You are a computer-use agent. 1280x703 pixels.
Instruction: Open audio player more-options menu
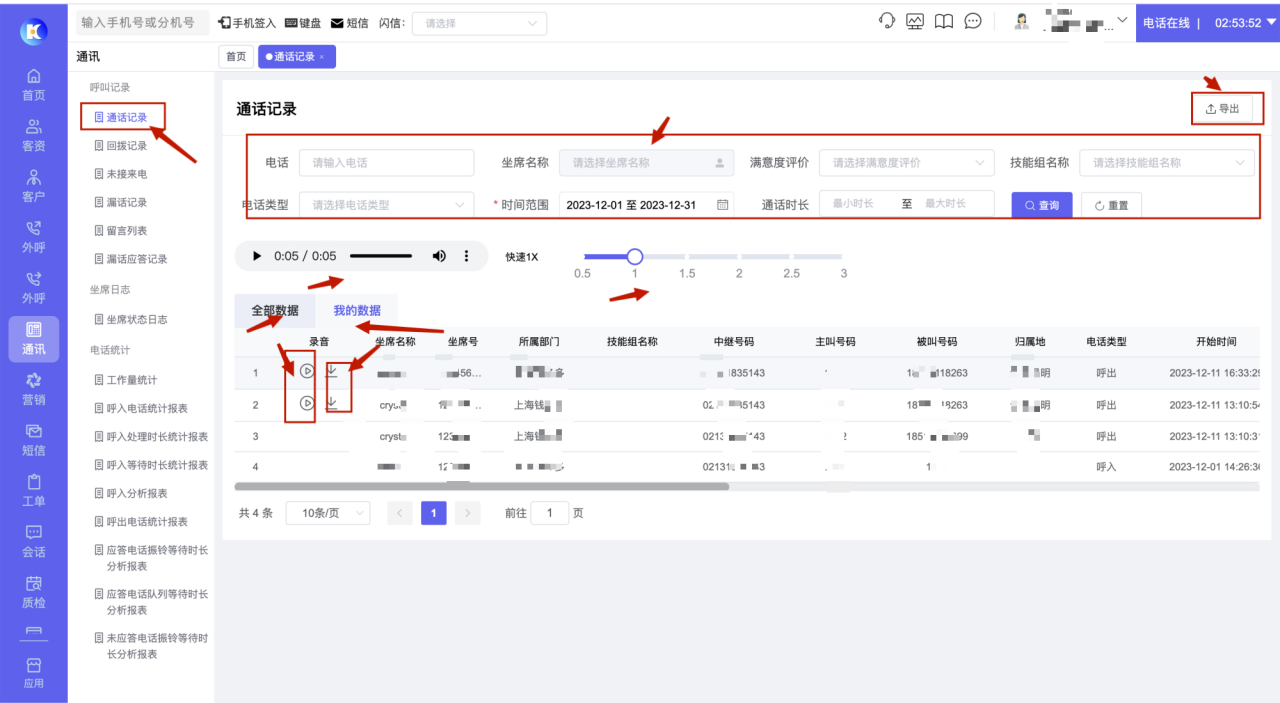click(x=466, y=256)
